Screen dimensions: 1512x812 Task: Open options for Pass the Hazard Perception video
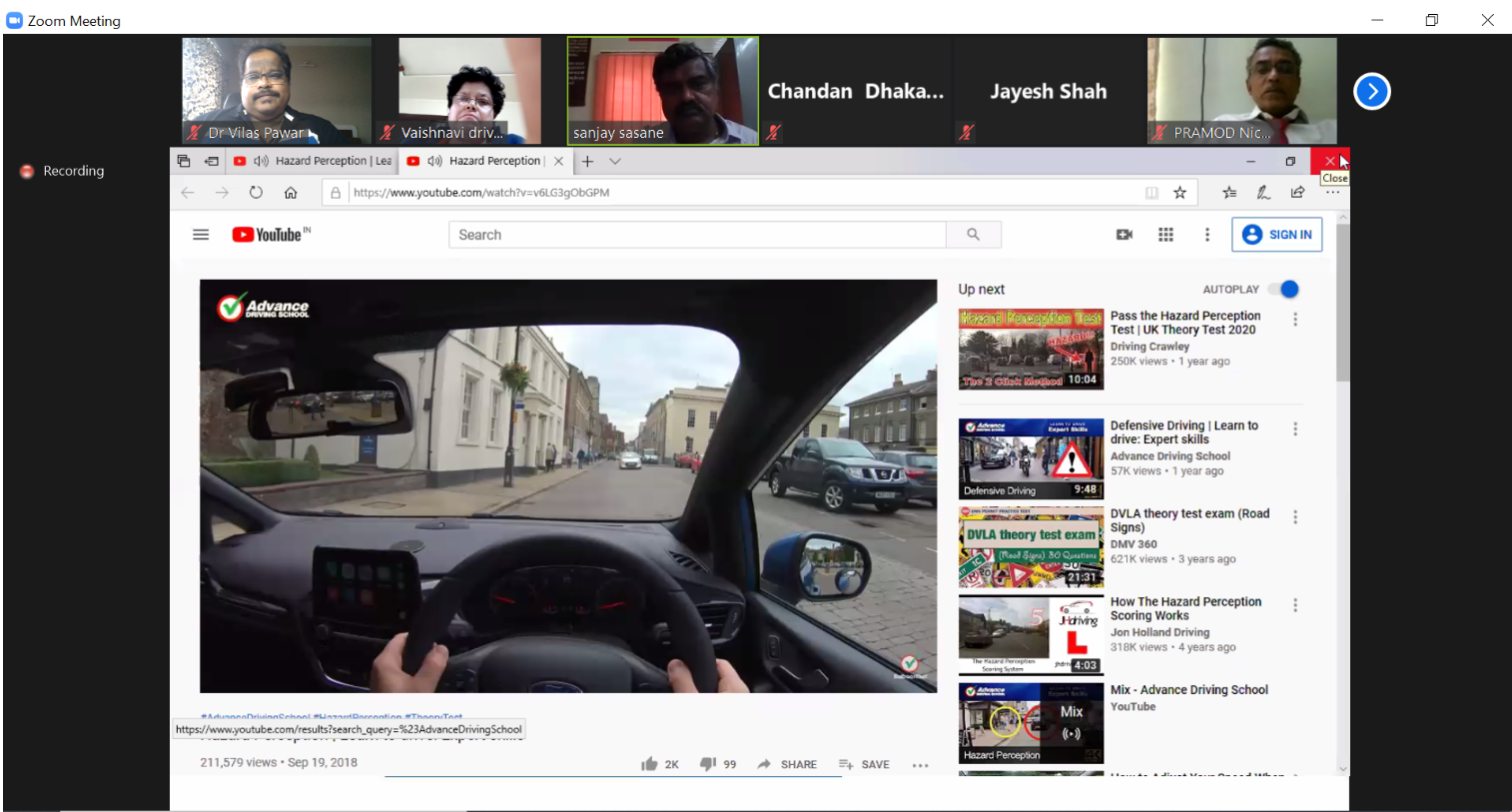[1295, 320]
